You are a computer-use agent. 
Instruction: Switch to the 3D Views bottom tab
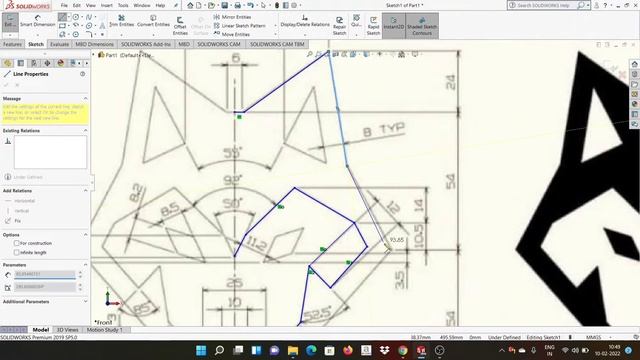(67, 330)
